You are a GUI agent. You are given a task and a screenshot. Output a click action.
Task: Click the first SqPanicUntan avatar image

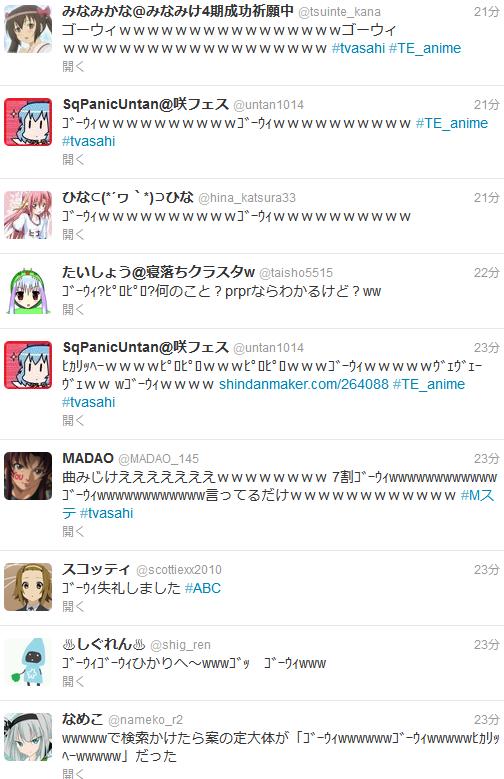click(x=28, y=122)
